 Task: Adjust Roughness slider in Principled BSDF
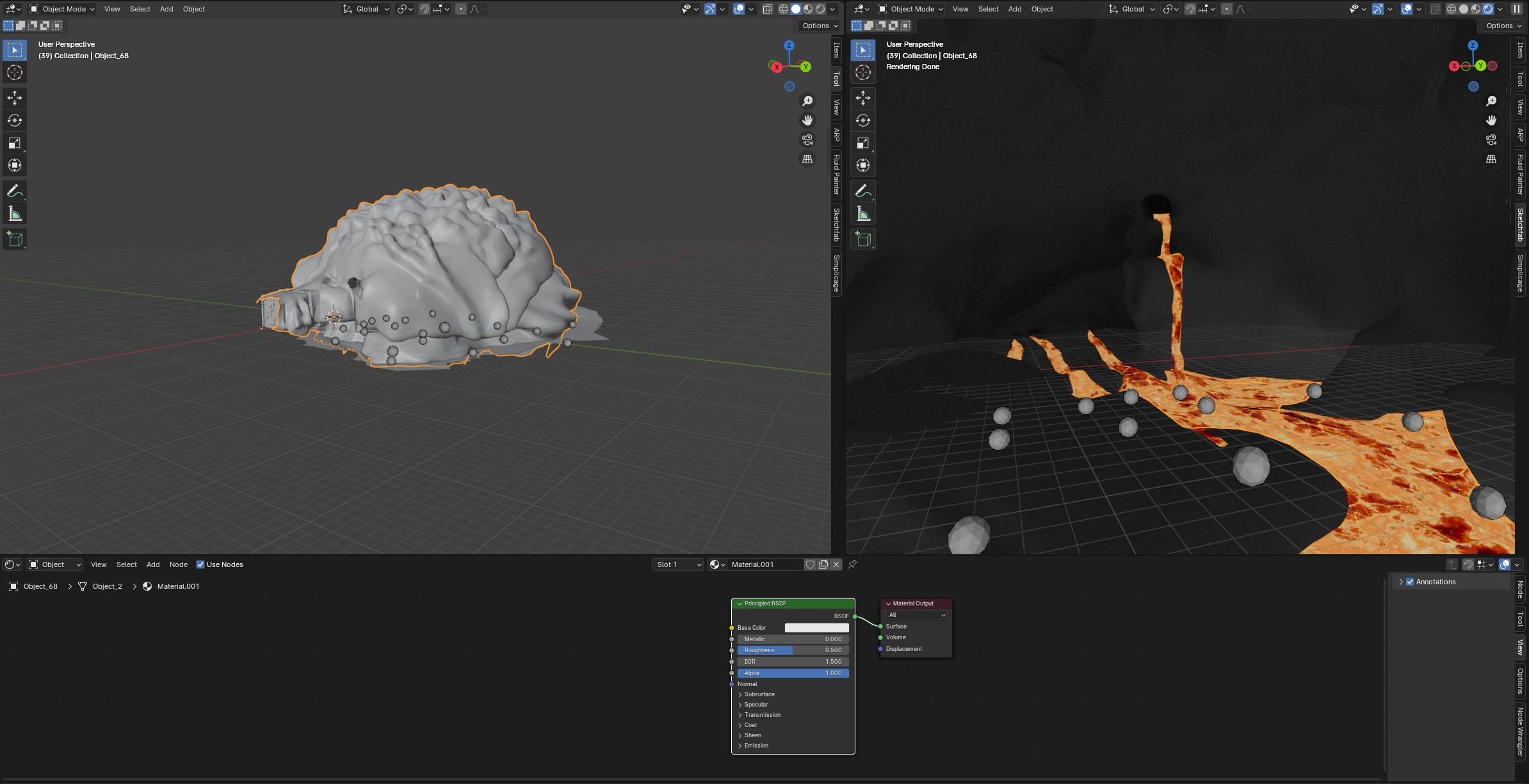click(x=793, y=650)
